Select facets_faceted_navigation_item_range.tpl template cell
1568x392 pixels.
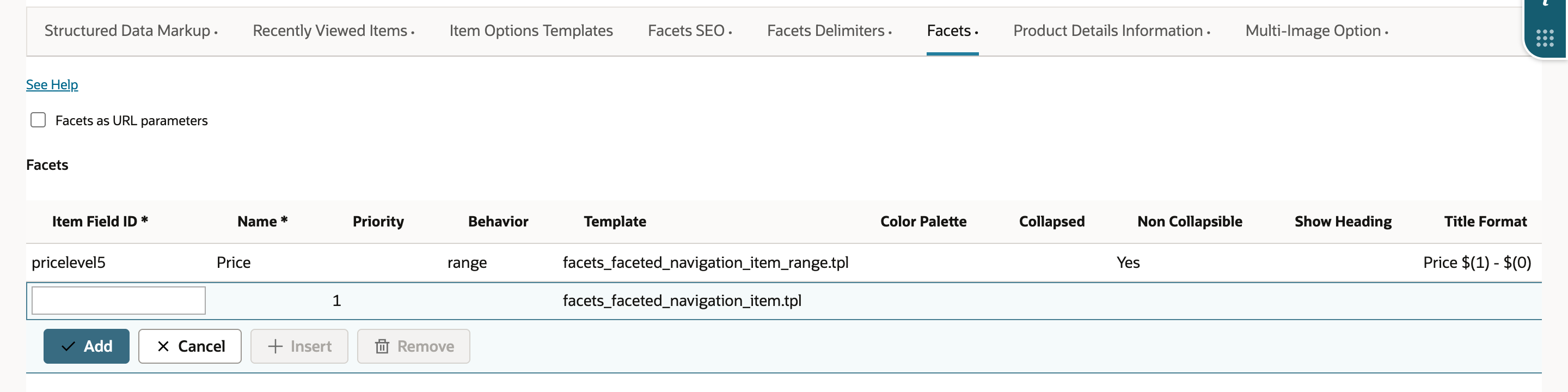pyautogui.click(x=706, y=262)
